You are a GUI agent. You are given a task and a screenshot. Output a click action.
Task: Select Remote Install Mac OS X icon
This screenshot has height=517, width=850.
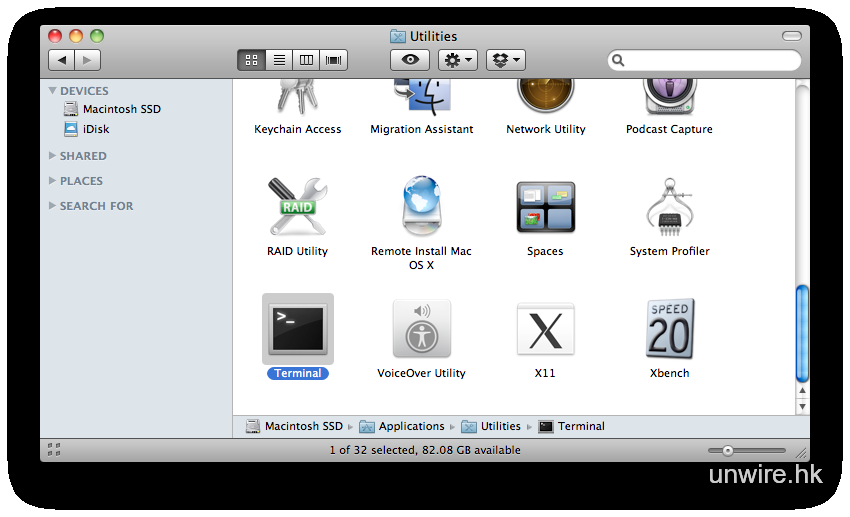click(421, 207)
